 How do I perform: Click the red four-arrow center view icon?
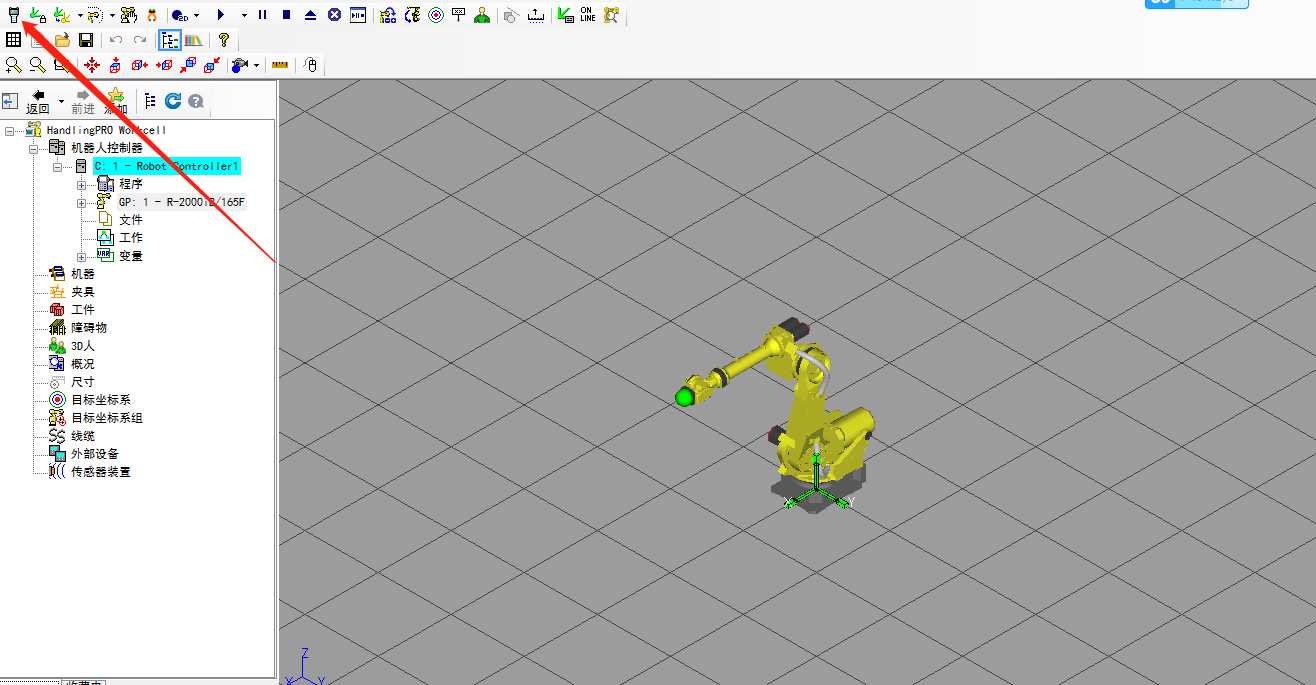click(x=92, y=65)
